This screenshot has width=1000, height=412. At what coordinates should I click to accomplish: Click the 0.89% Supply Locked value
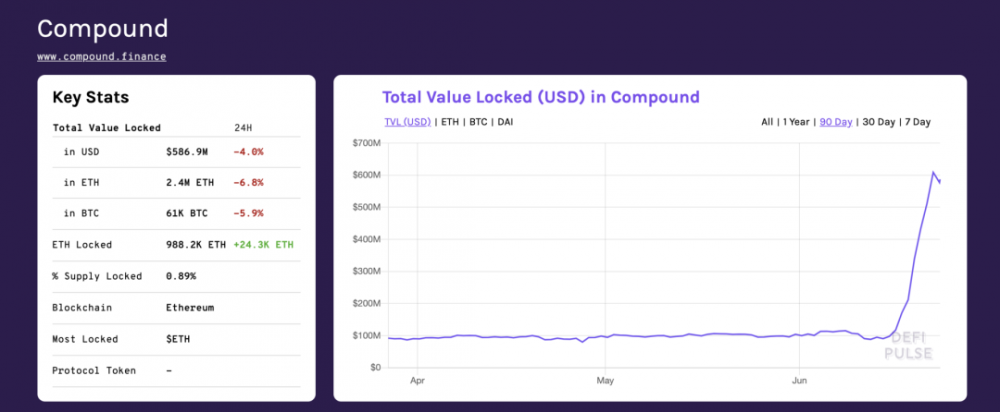pos(181,276)
